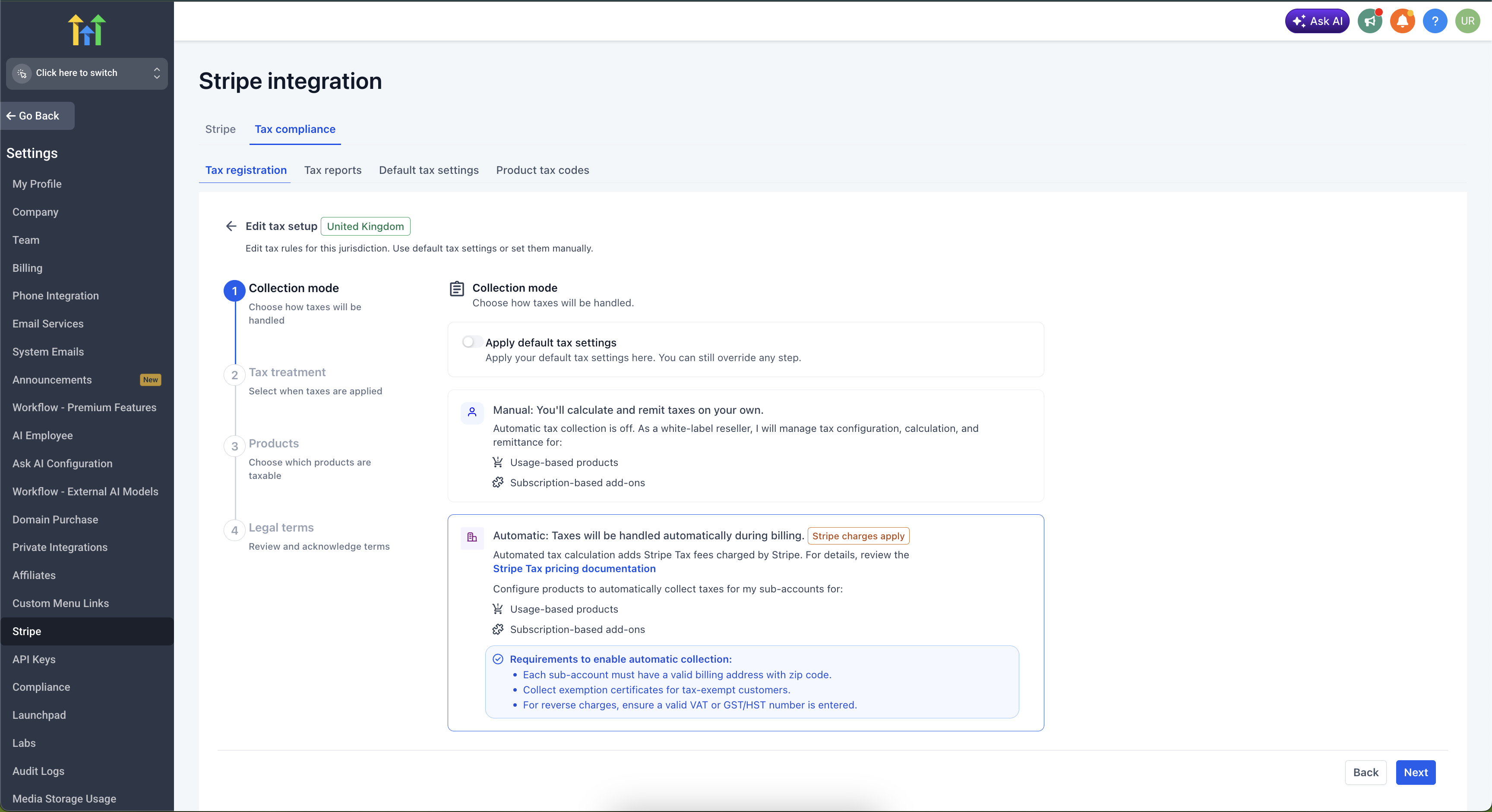Click the blue Next button
This screenshot has width=1492, height=812.
click(x=1415, y=772)
